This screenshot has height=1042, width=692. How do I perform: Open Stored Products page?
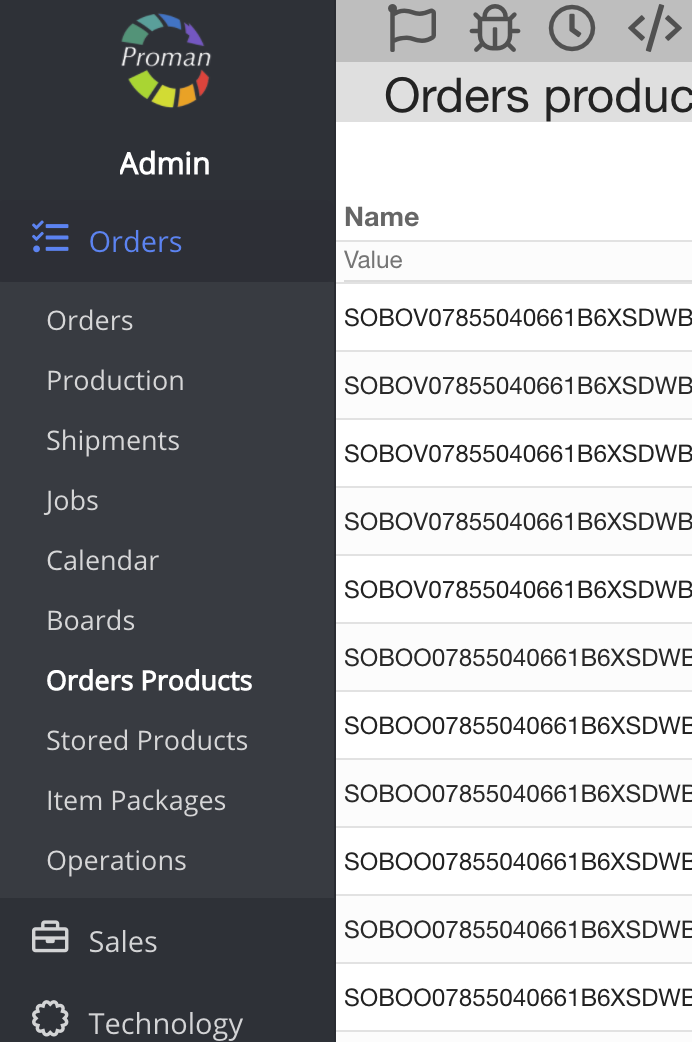147,741
